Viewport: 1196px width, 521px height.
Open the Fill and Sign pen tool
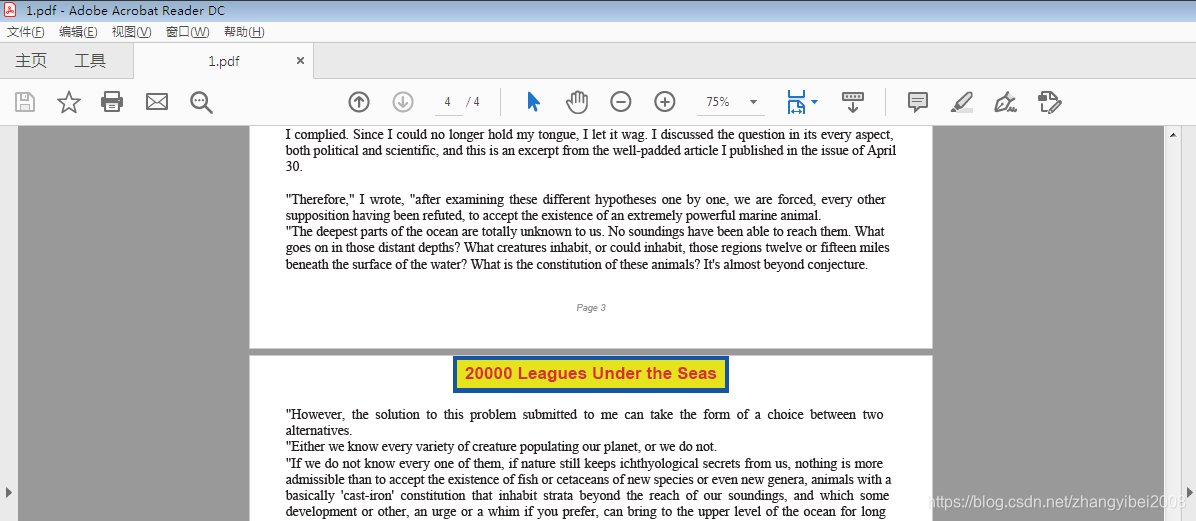[1006, 101]
